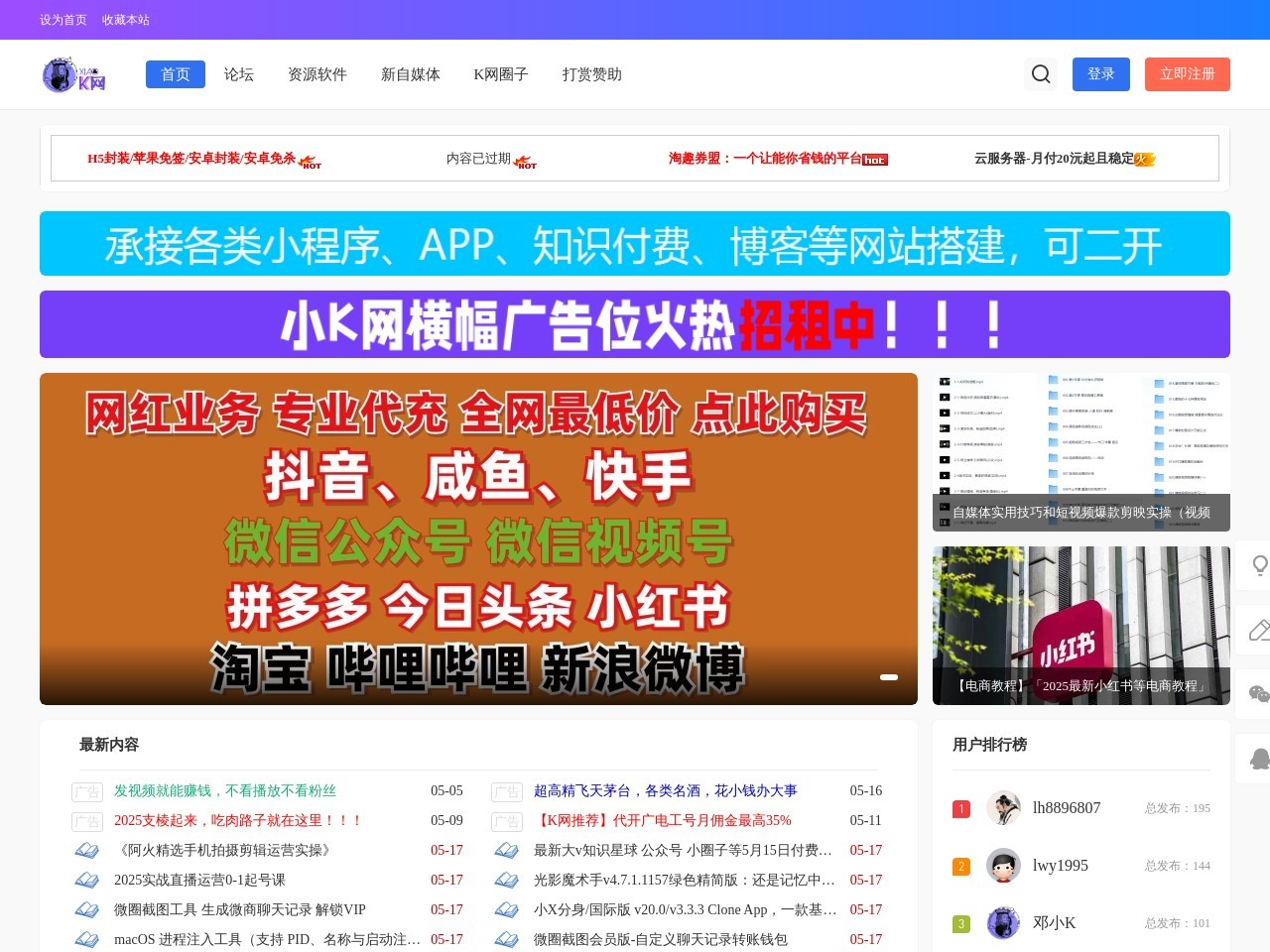Open post 2025支棱起来，吃肉路子就在这里
Image resolution: width=1270 pixels, height=952 pixels.
(x=239, y=821)
